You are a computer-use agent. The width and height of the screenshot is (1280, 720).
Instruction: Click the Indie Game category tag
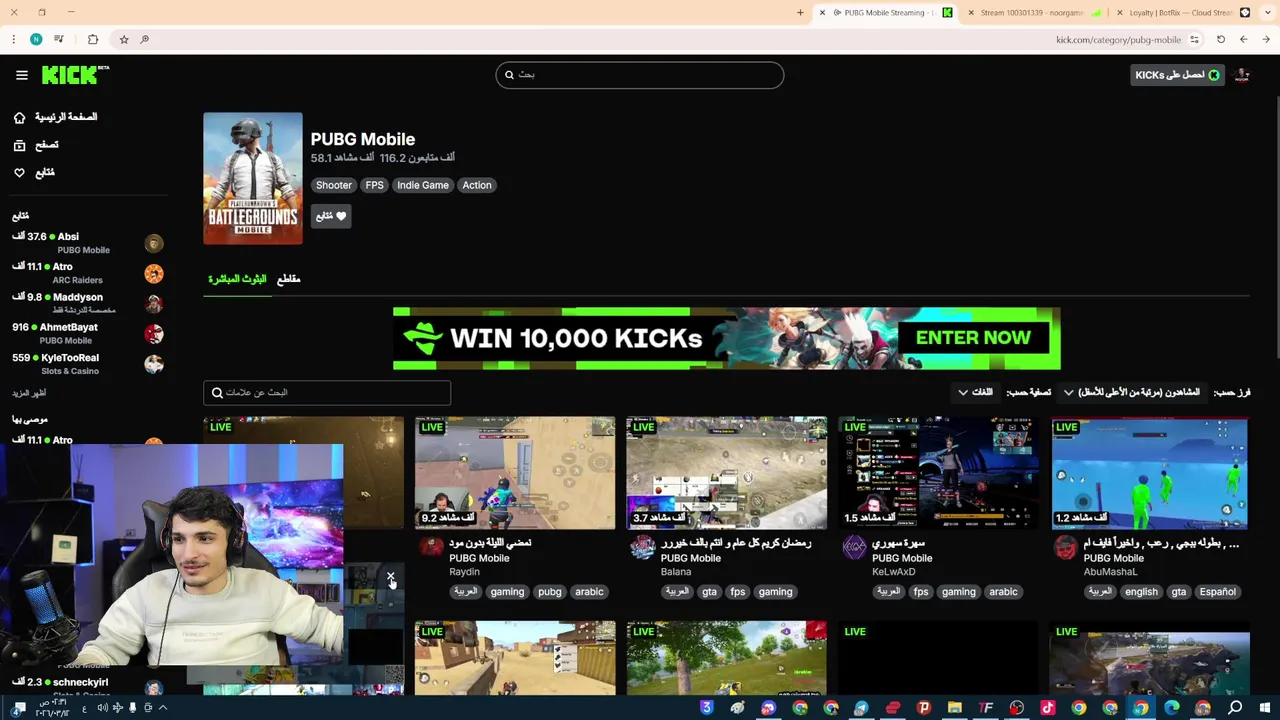click(x=423, y=185)
